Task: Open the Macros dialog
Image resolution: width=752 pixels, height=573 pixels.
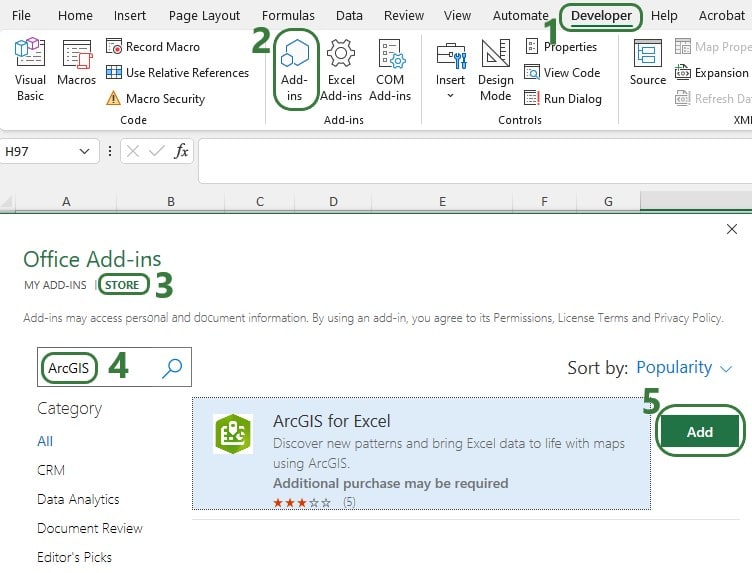Action: point(76,64)
